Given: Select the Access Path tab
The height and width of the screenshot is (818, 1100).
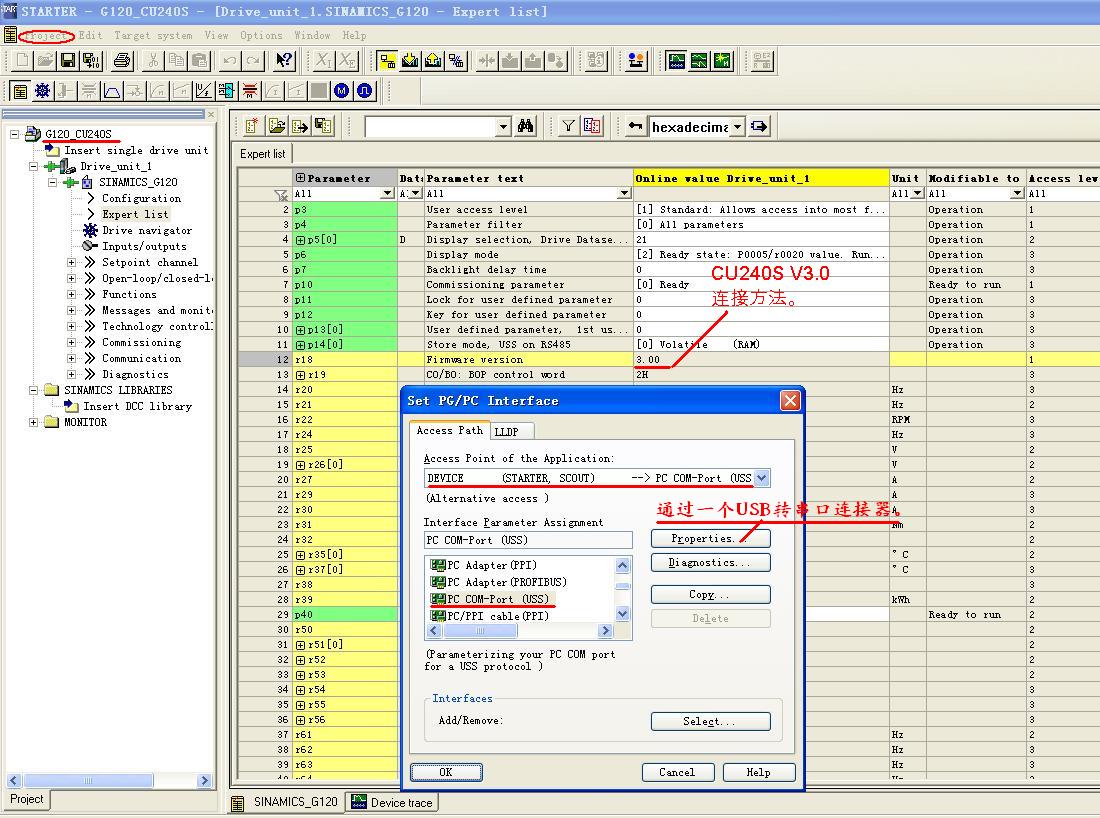Looking at the screenshot, I should 450,430.
